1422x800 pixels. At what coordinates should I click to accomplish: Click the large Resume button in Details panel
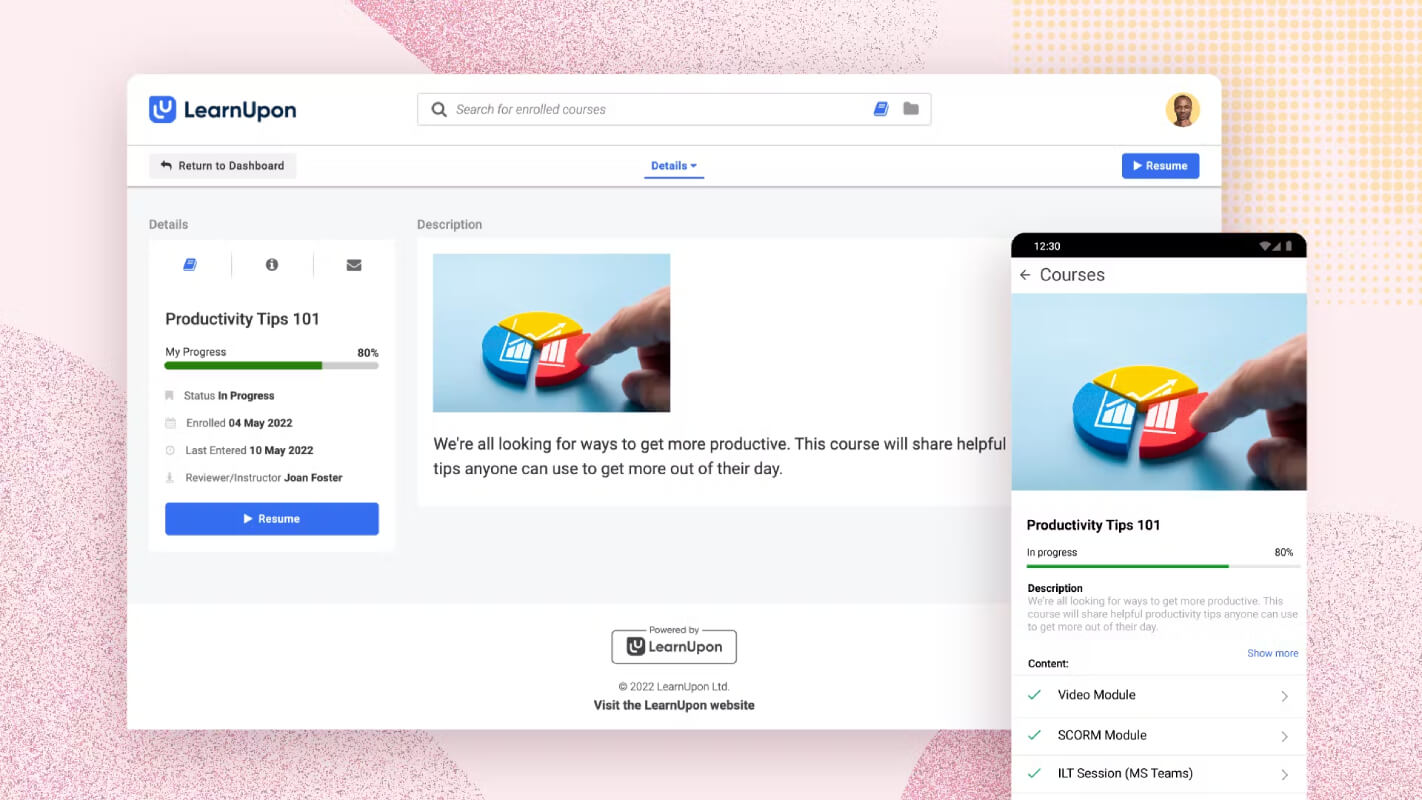272,519
